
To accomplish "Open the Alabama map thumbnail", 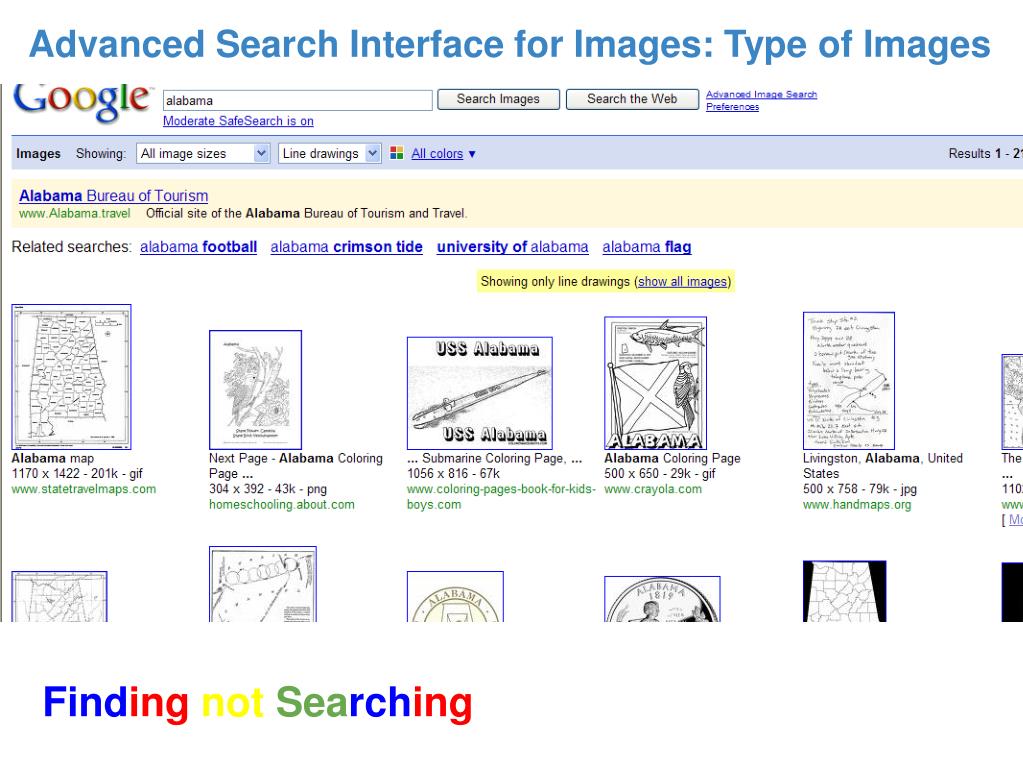I will [x=72, y=377].
